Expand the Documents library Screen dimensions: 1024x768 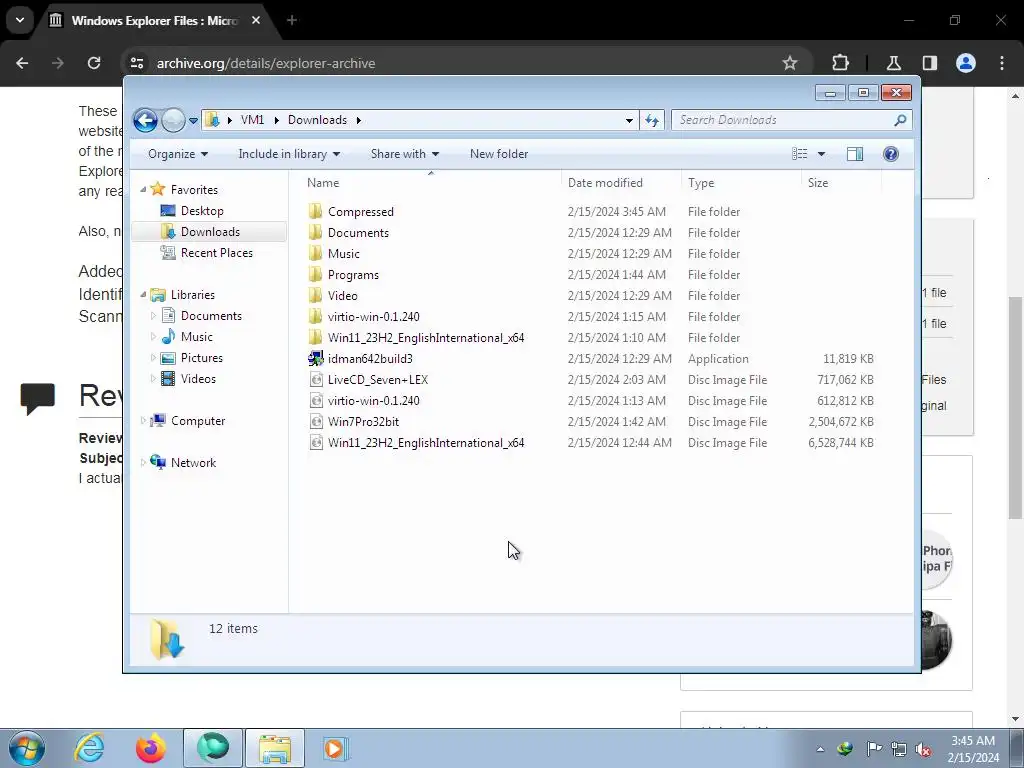click(x=153, y=316)
